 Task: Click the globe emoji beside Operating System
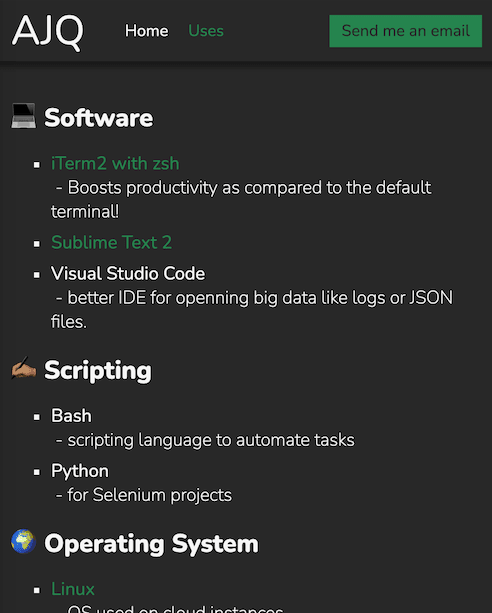coord(23,541)
